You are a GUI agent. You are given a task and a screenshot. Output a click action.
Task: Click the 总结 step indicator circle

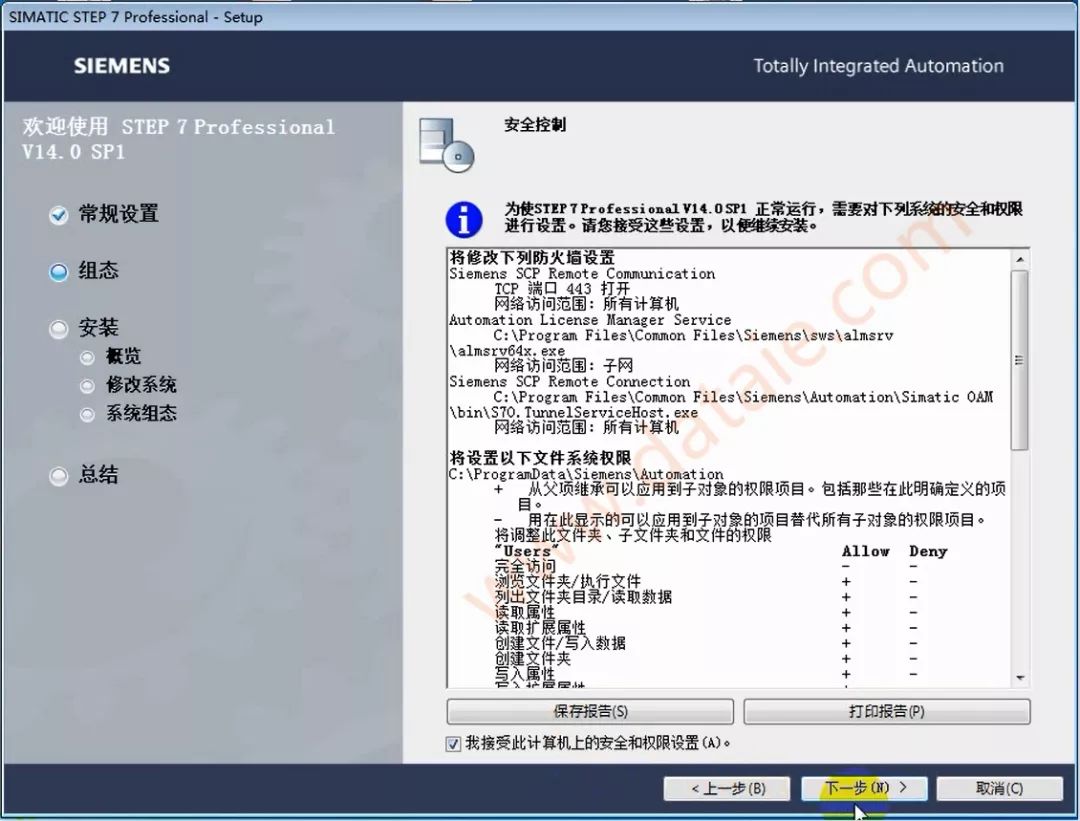tap(59, 475)
